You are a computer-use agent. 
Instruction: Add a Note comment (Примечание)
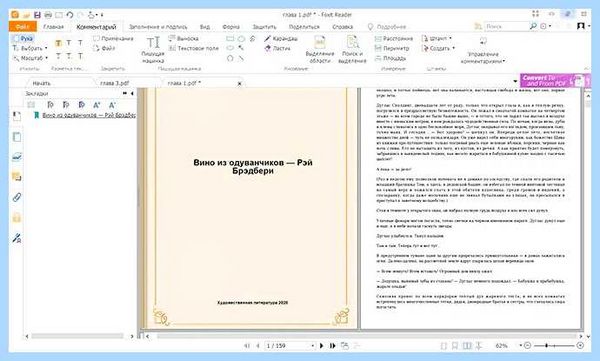pos(113,38)
